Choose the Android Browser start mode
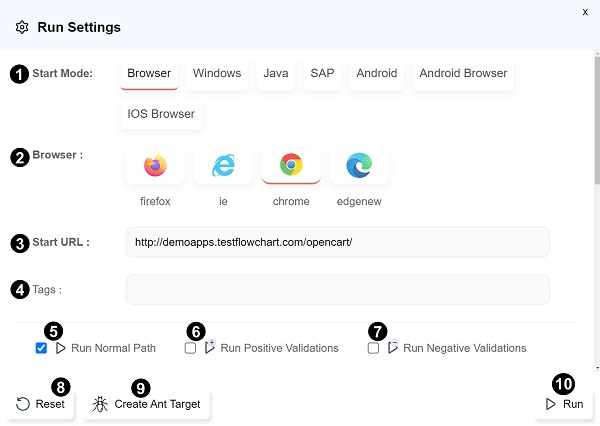Viewport: 600px width, 426px height. coord(463,74)
